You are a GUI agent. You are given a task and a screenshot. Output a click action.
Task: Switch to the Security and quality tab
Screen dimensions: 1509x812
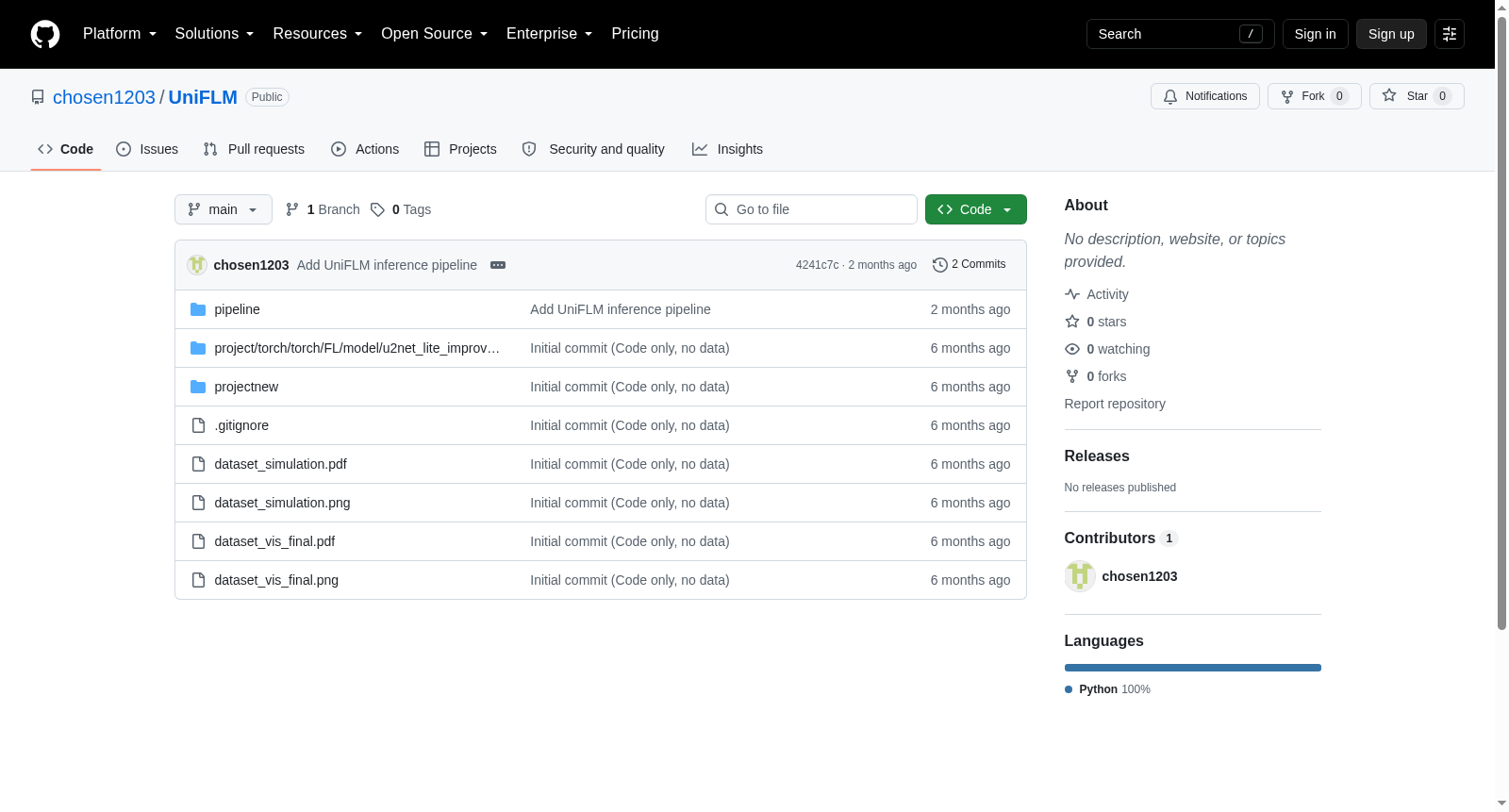click(593, 149)
